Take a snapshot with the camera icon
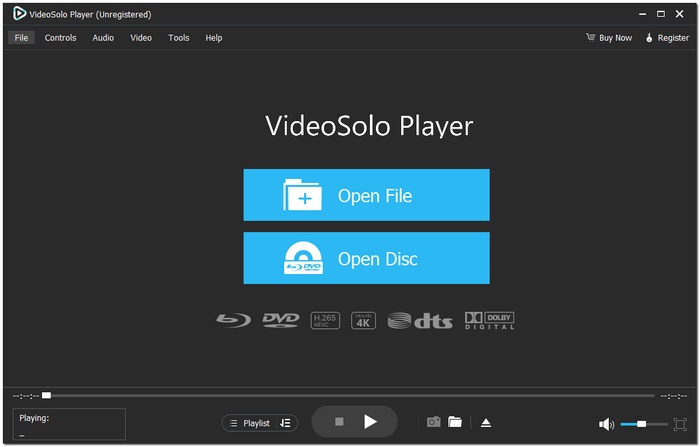This screenshot has width=700, height=447. point(433,422)
